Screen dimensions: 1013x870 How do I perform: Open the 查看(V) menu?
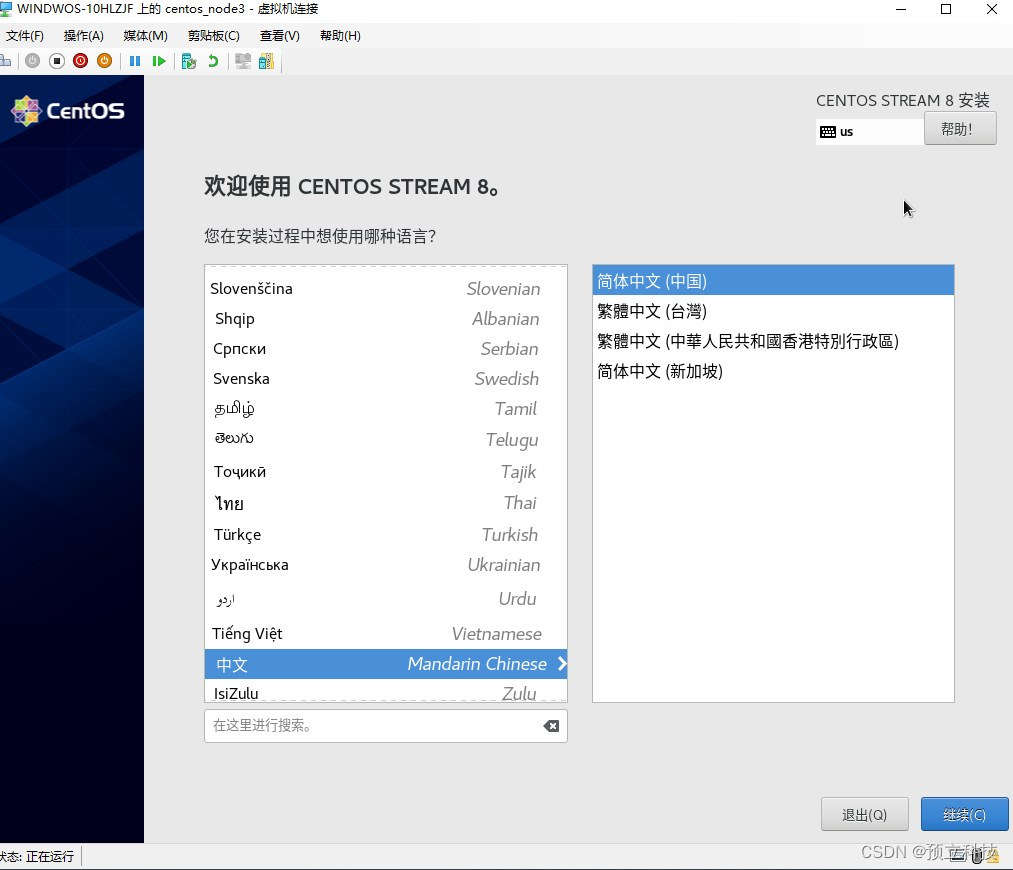pos(278,35)
